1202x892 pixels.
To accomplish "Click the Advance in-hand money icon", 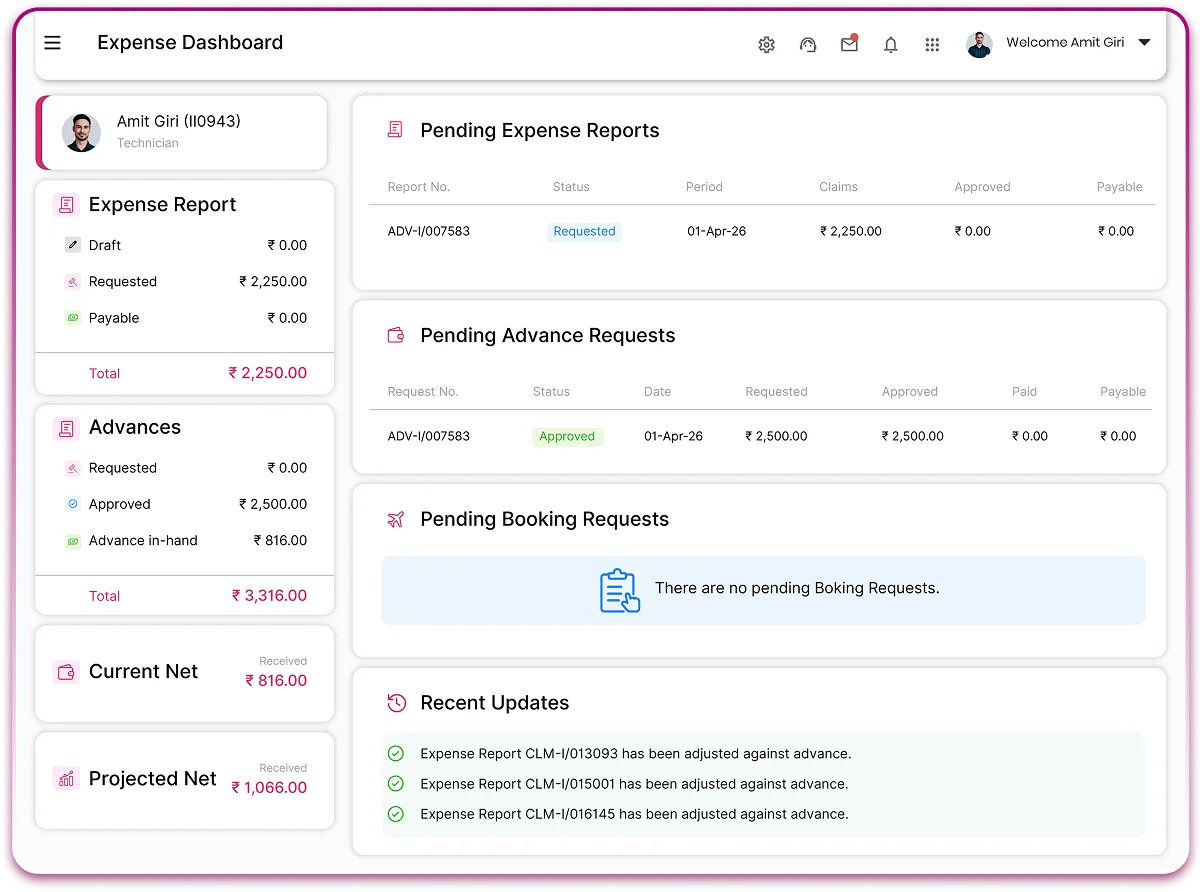I will click(x=72, y=541).
